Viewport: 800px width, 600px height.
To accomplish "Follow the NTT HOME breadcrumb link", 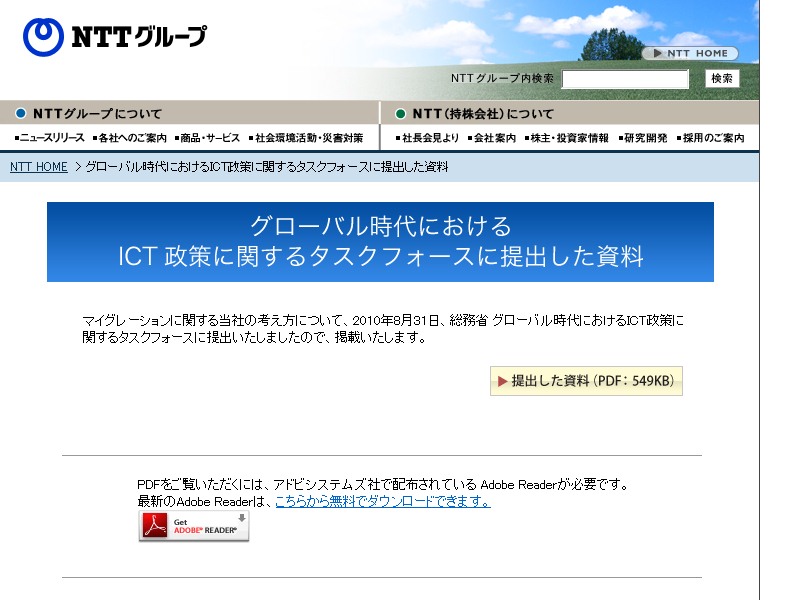I will (39, 167).
